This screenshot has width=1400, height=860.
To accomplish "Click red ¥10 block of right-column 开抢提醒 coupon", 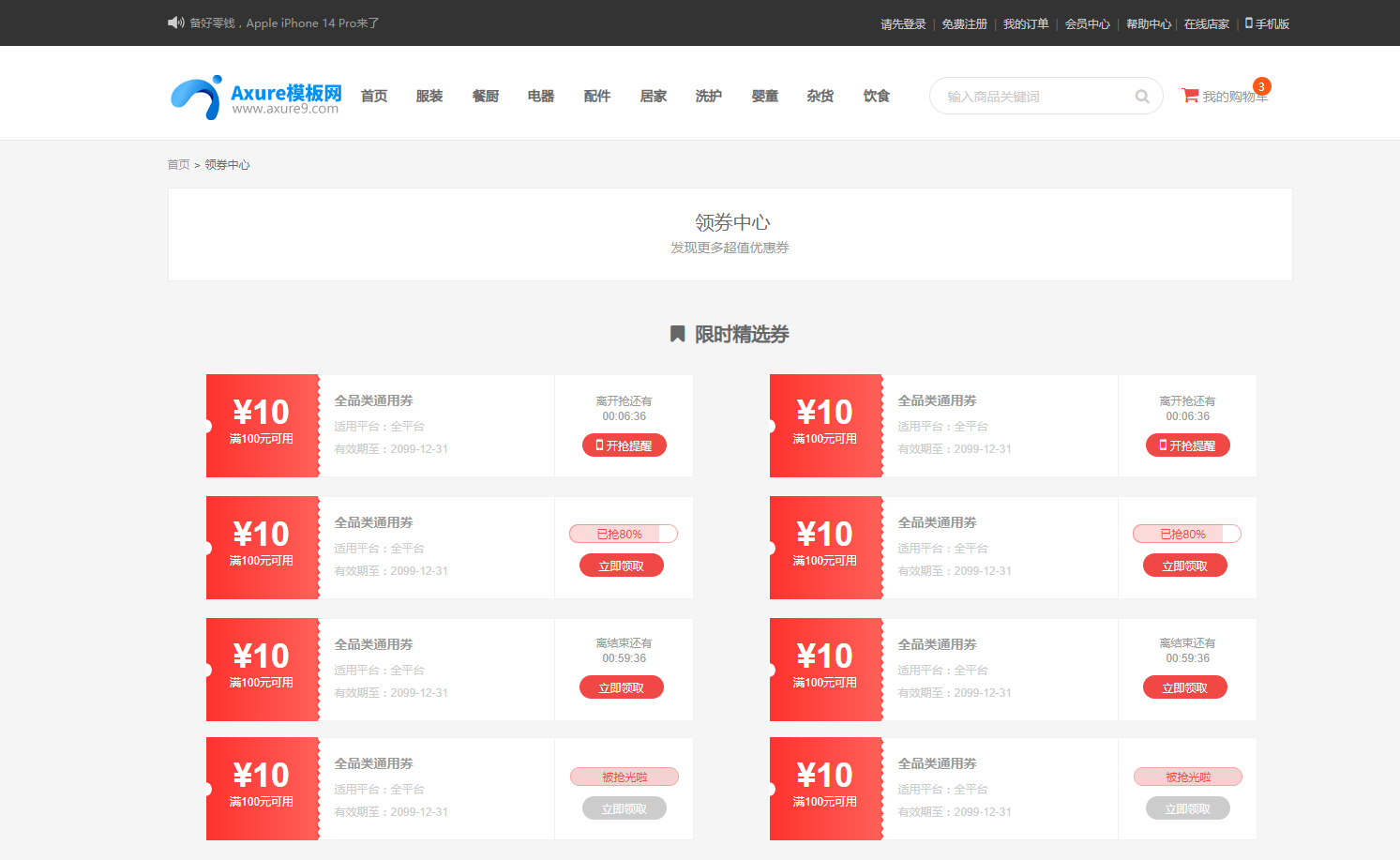I will pyautogui.click(x=826, y=426).
